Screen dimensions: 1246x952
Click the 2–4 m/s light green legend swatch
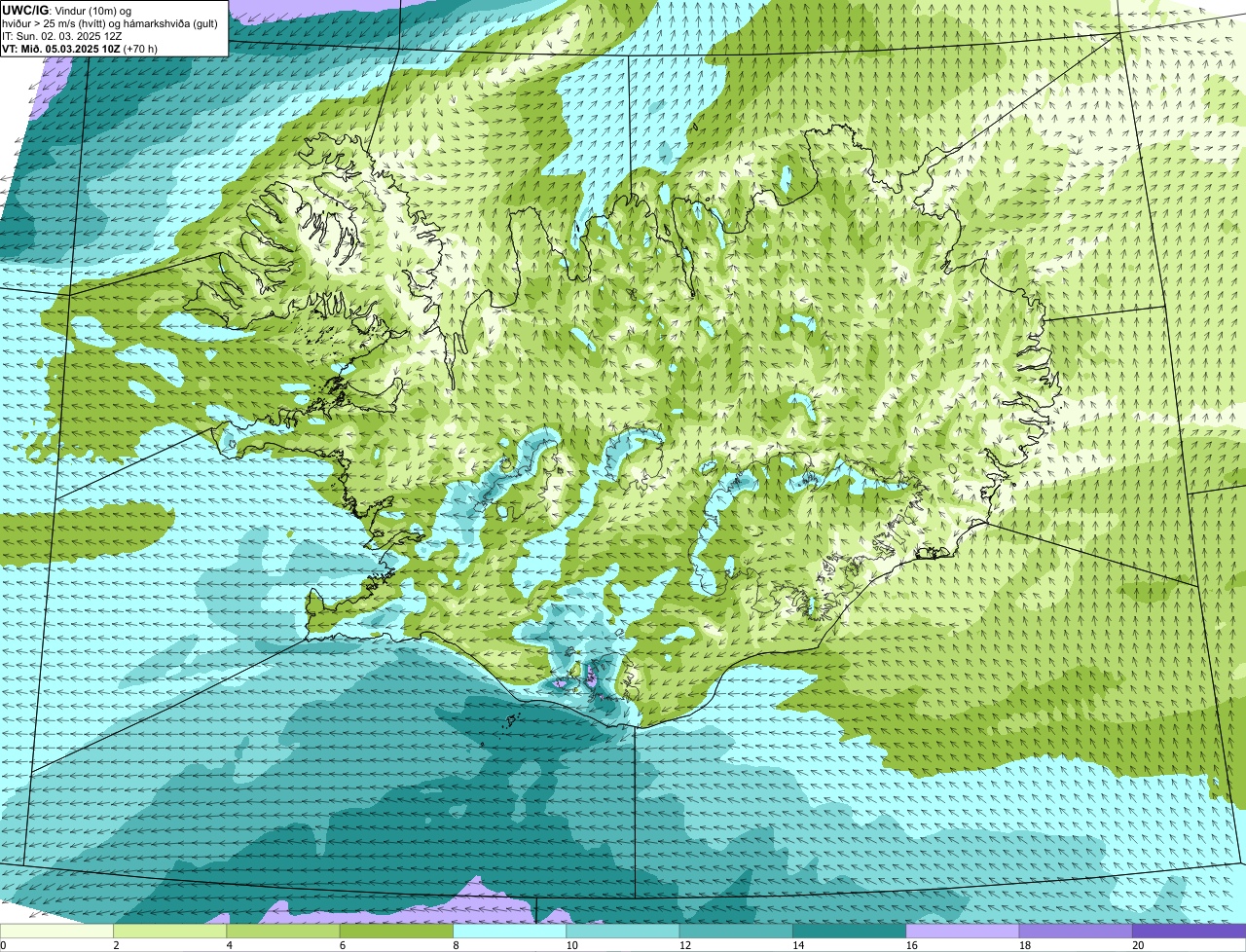(170, 931)
